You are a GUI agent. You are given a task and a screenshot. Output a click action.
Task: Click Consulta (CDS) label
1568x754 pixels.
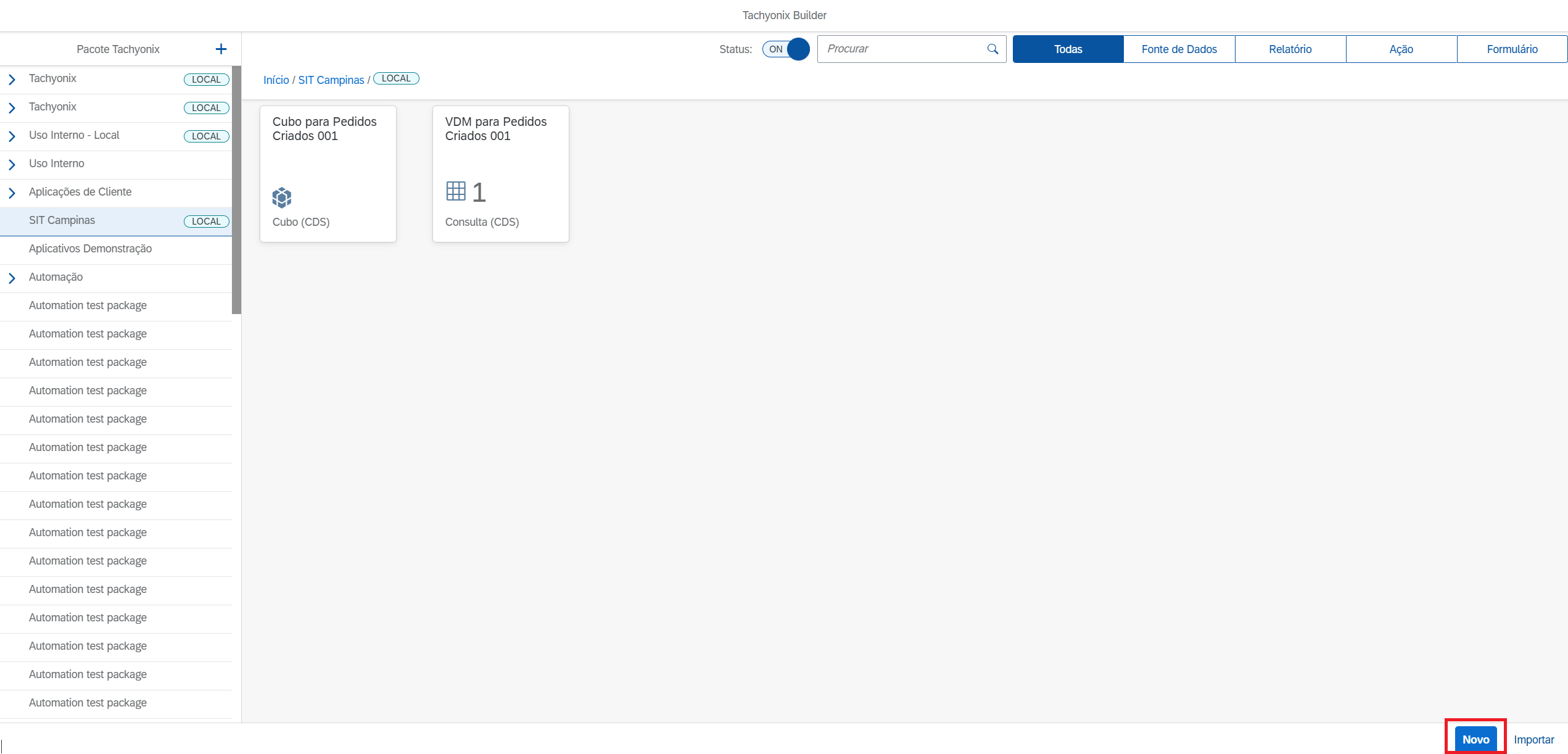(x=482, y=222)
